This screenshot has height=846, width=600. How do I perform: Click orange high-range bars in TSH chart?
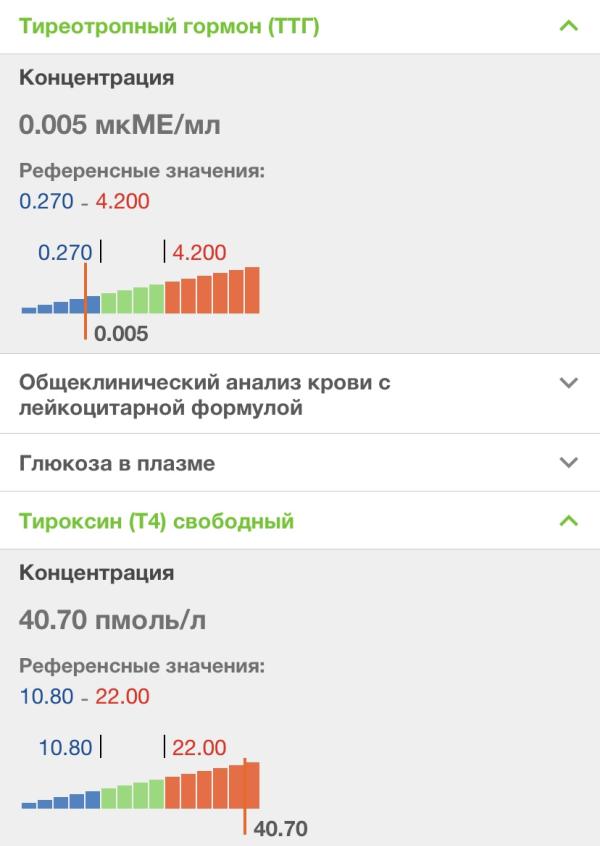coord(213,290)
